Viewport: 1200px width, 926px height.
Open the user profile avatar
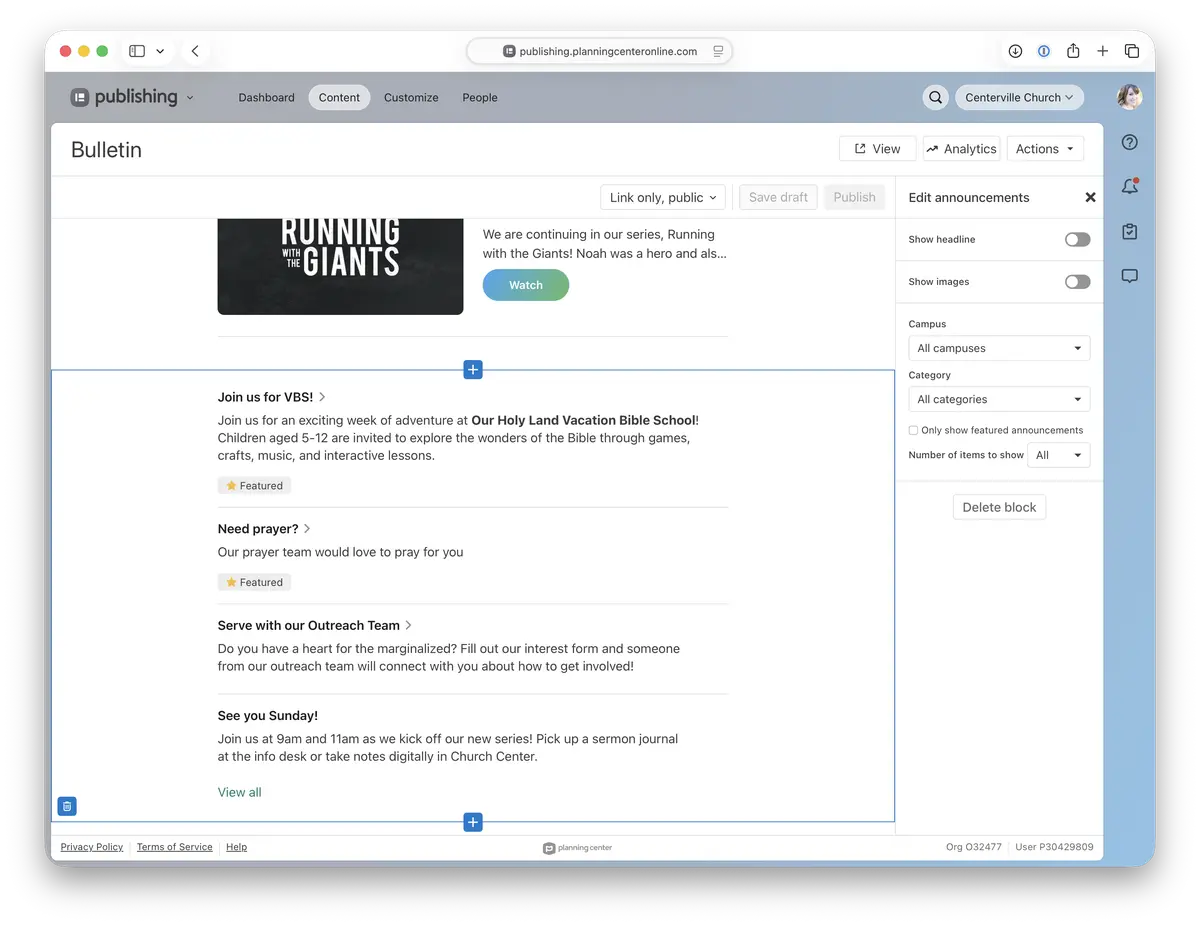[1130, 97]
